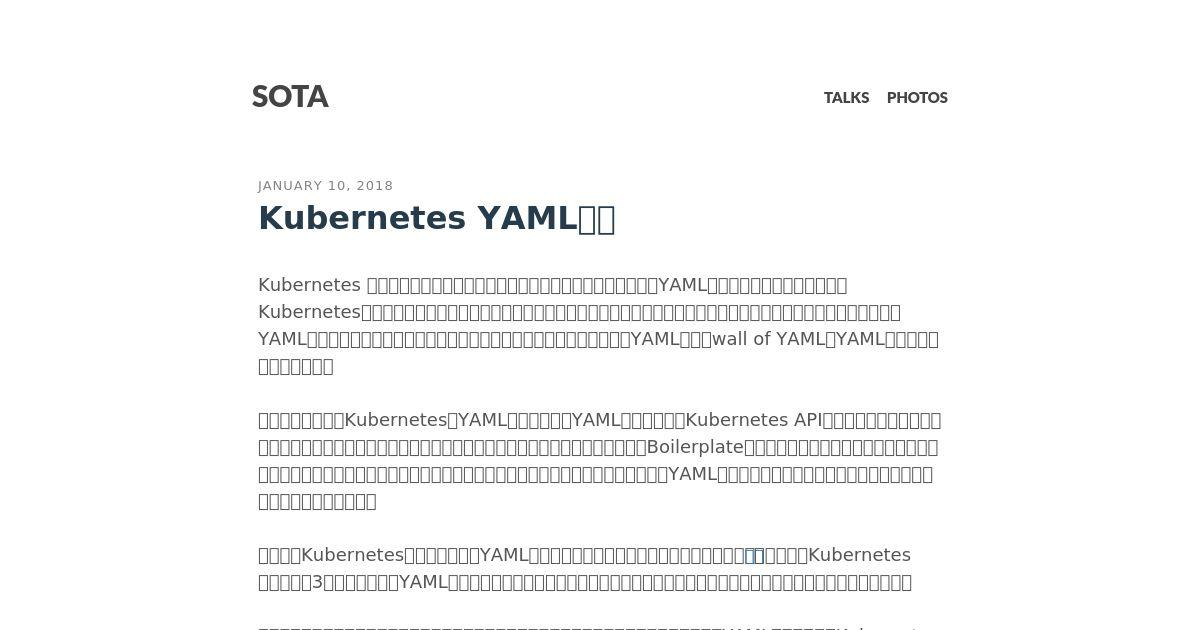Click Kubernetes starting first paragraph's second line
1200x630 pixels.
[309, 312]
